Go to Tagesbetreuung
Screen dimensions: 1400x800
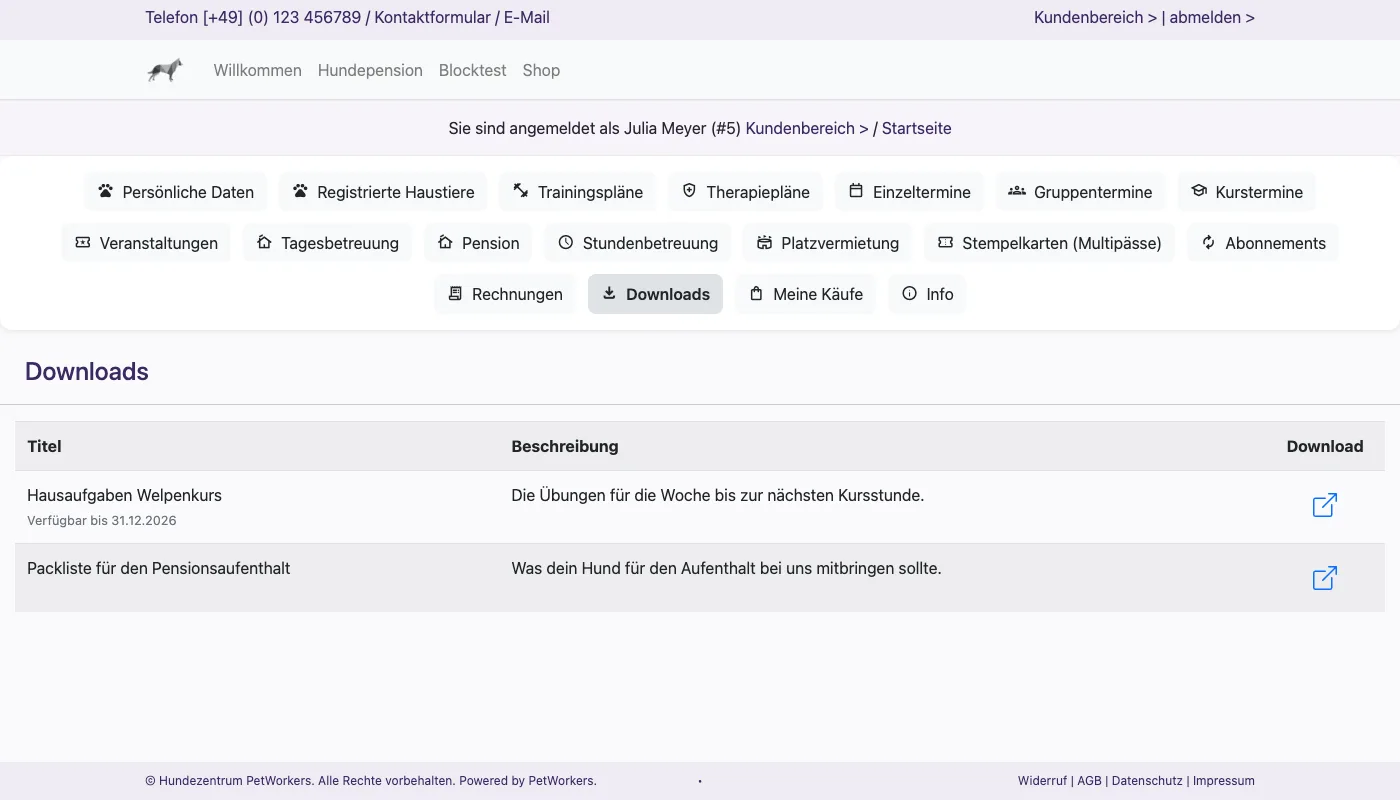327,243
